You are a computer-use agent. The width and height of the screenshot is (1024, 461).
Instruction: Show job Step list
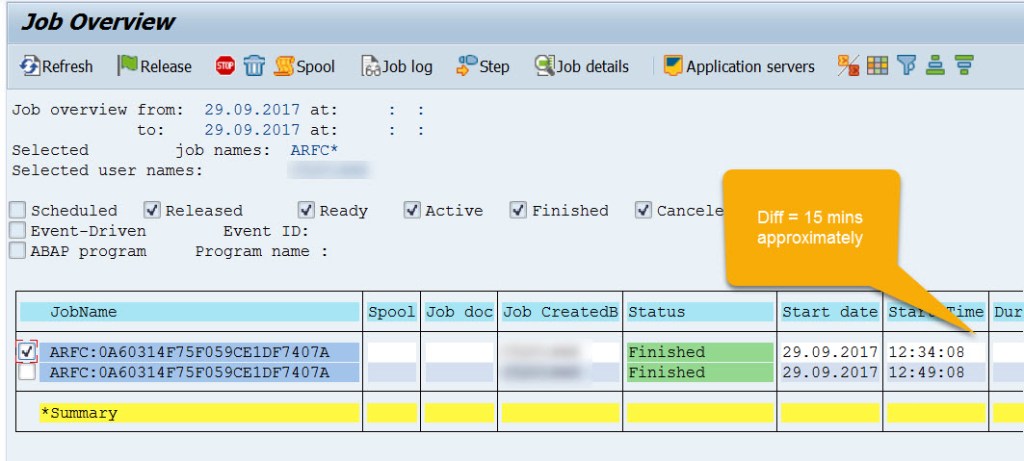(x=483, y=66)
